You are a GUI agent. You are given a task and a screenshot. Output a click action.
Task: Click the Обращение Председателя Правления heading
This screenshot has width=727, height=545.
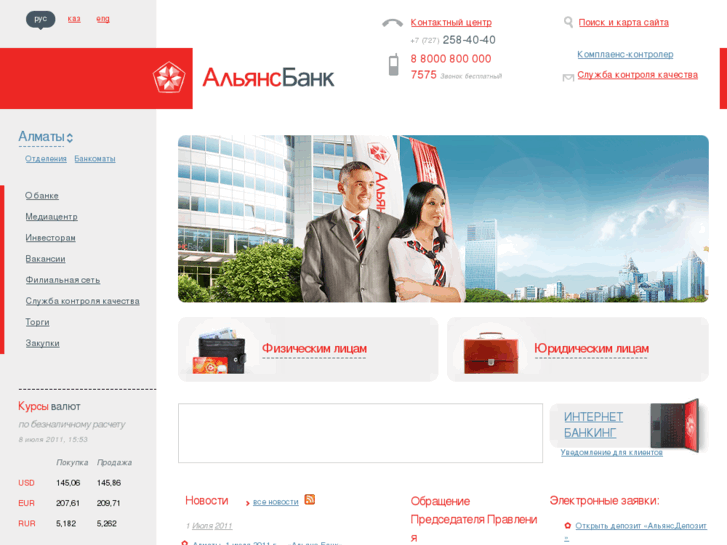pyautogui.click(x=474, y=519)
